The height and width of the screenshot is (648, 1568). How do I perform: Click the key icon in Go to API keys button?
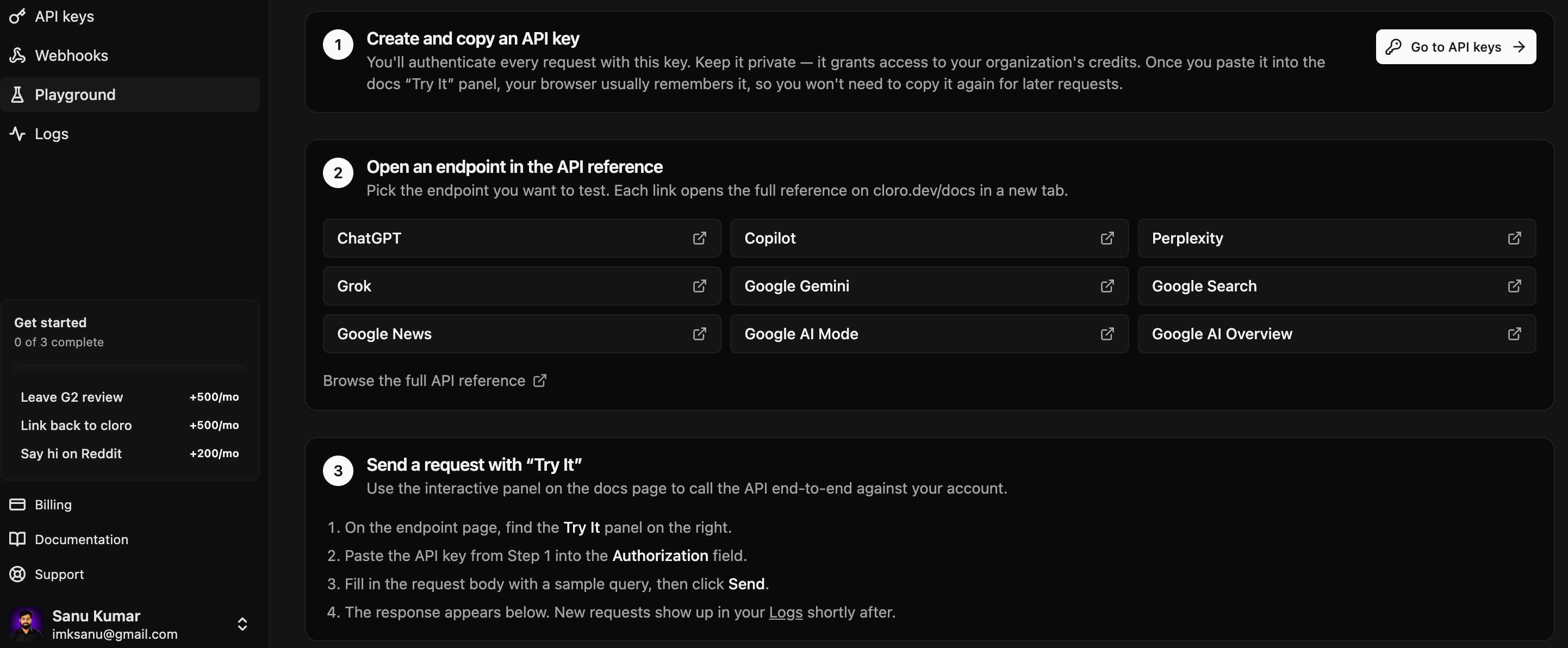(1393, 47)
